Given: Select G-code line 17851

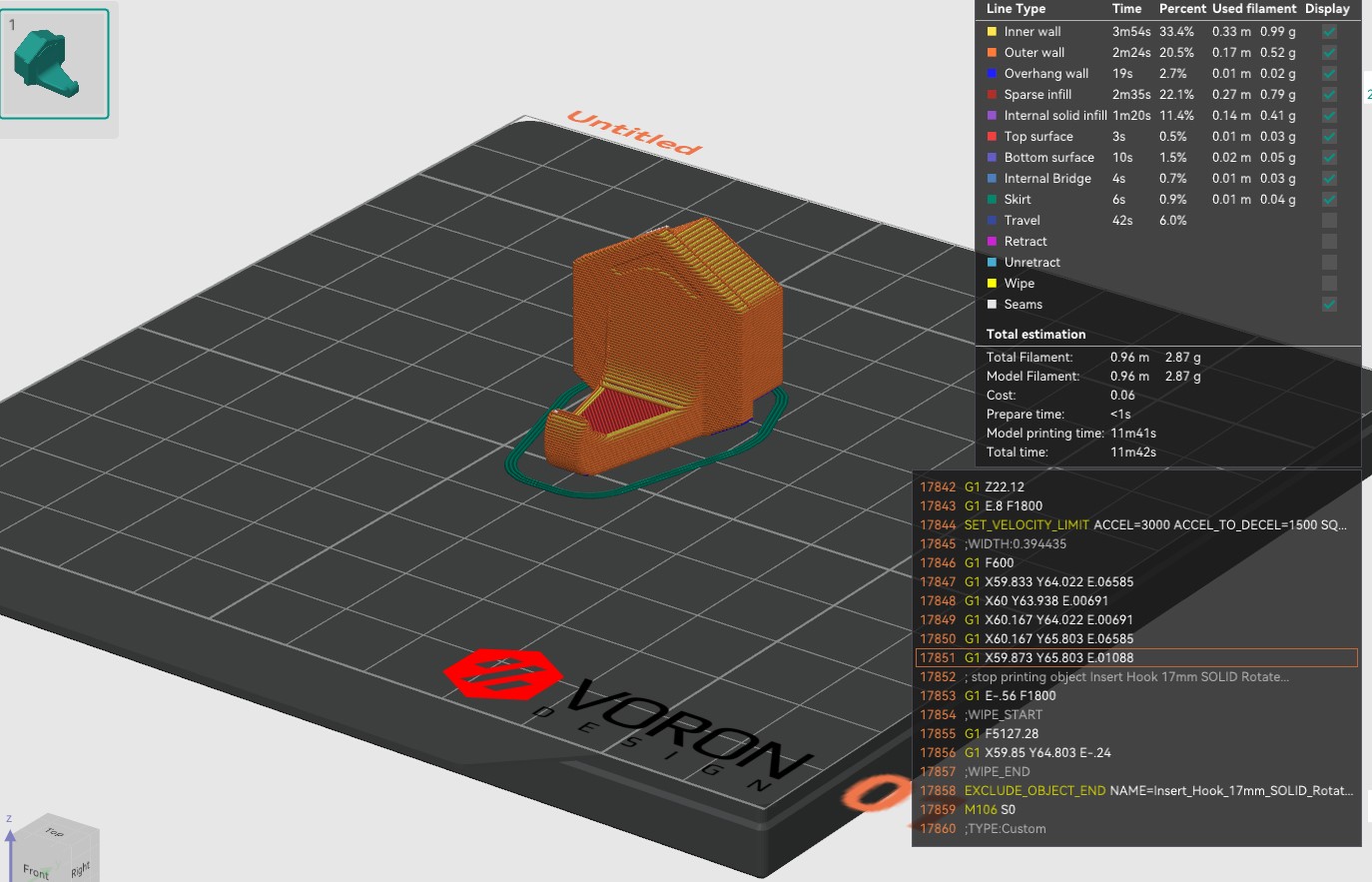Looking at the screenshot, I should 1136,657.
